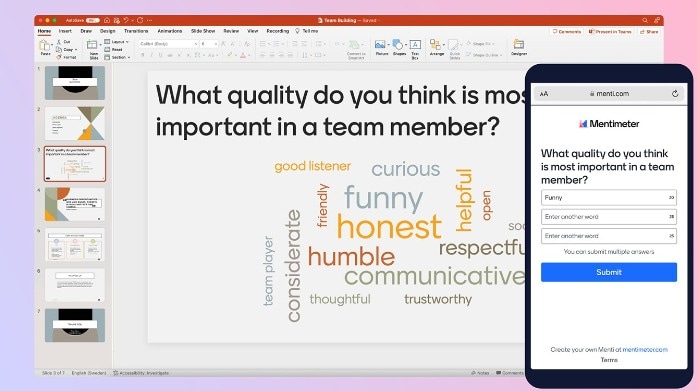Follow the mentimeter.com link
697x391 pixels.
pos(645,350)
